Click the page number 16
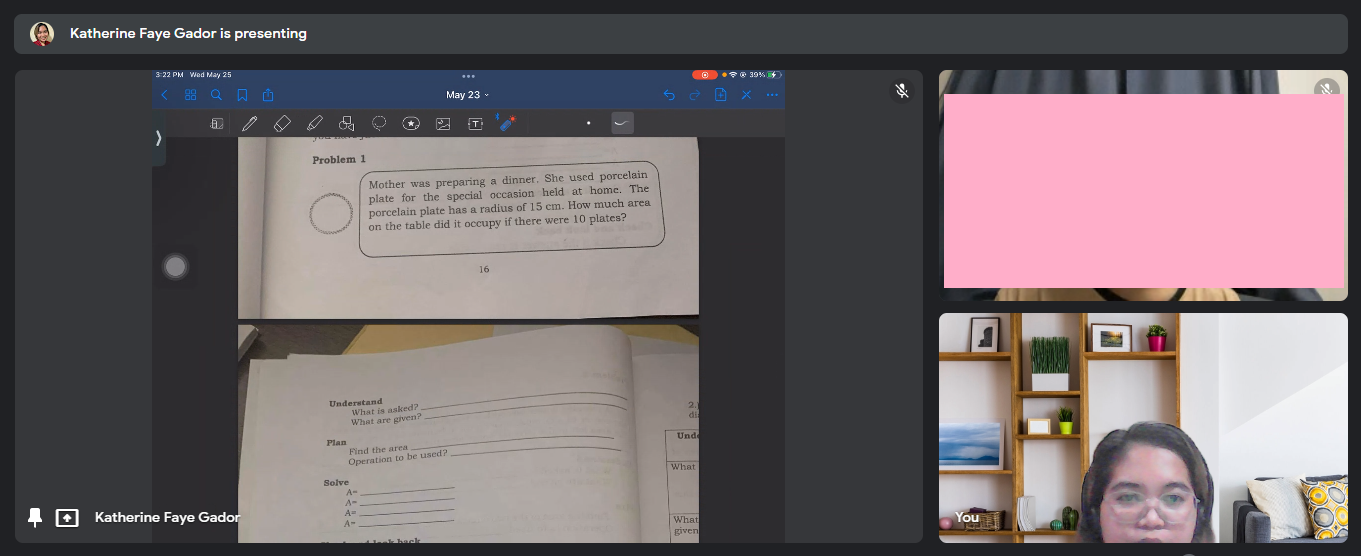The width and height of the screenshot is (1361, 556). pyautogui.click(x=484, y=269)
